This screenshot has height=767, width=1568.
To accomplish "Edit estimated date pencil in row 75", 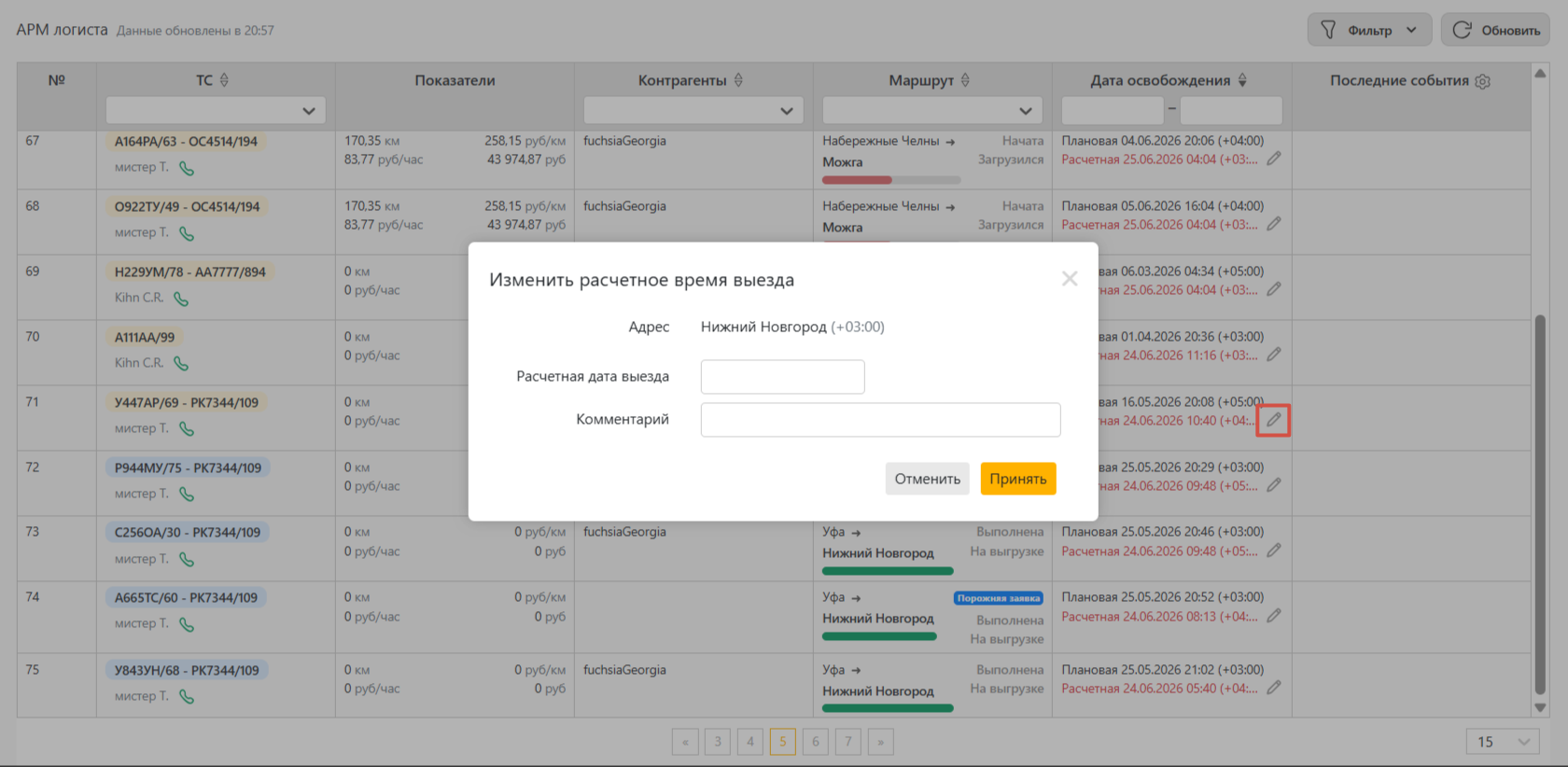I will coord(1273,688).
